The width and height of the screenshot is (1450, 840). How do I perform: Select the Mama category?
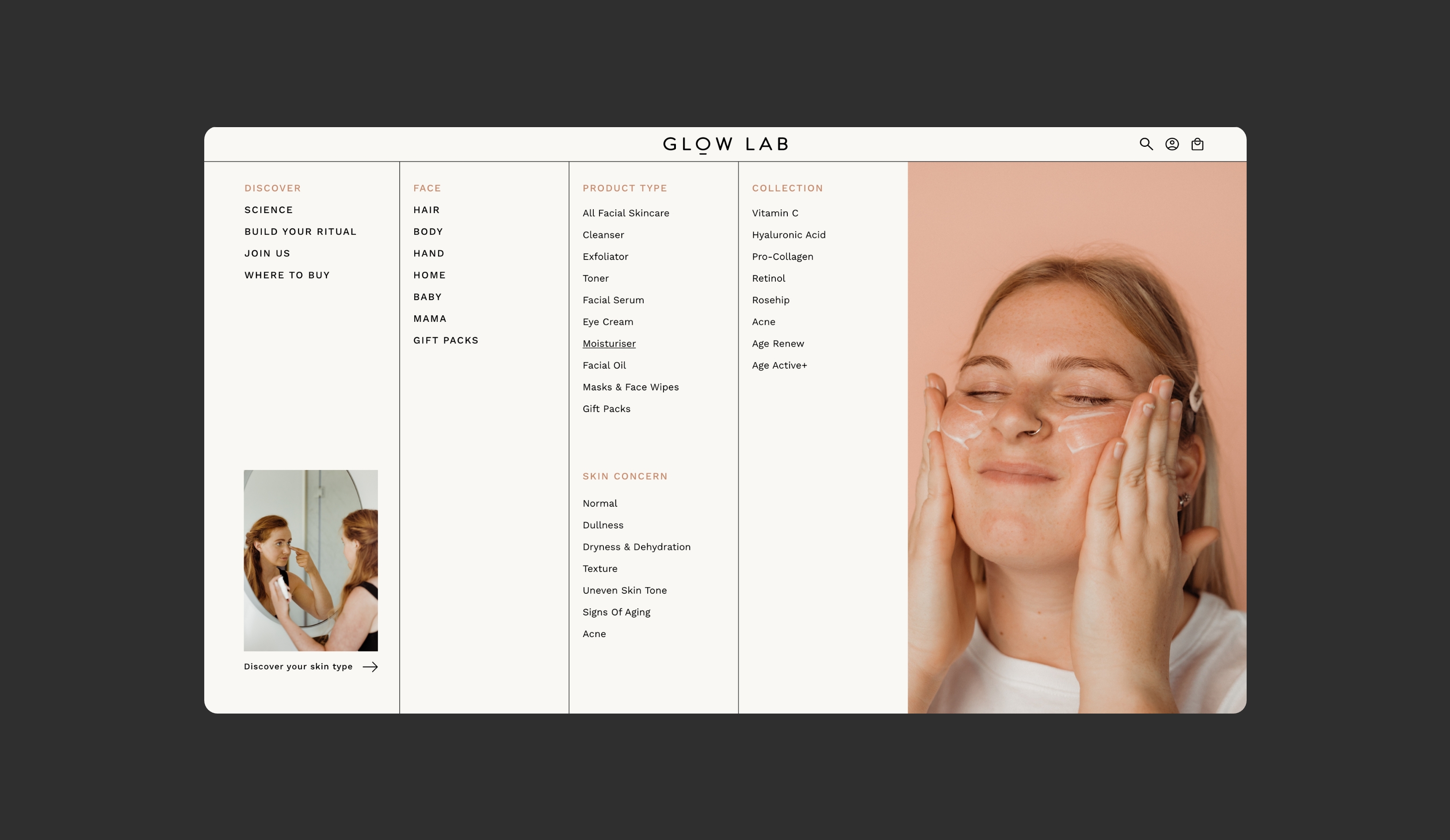tap(430, 319)
